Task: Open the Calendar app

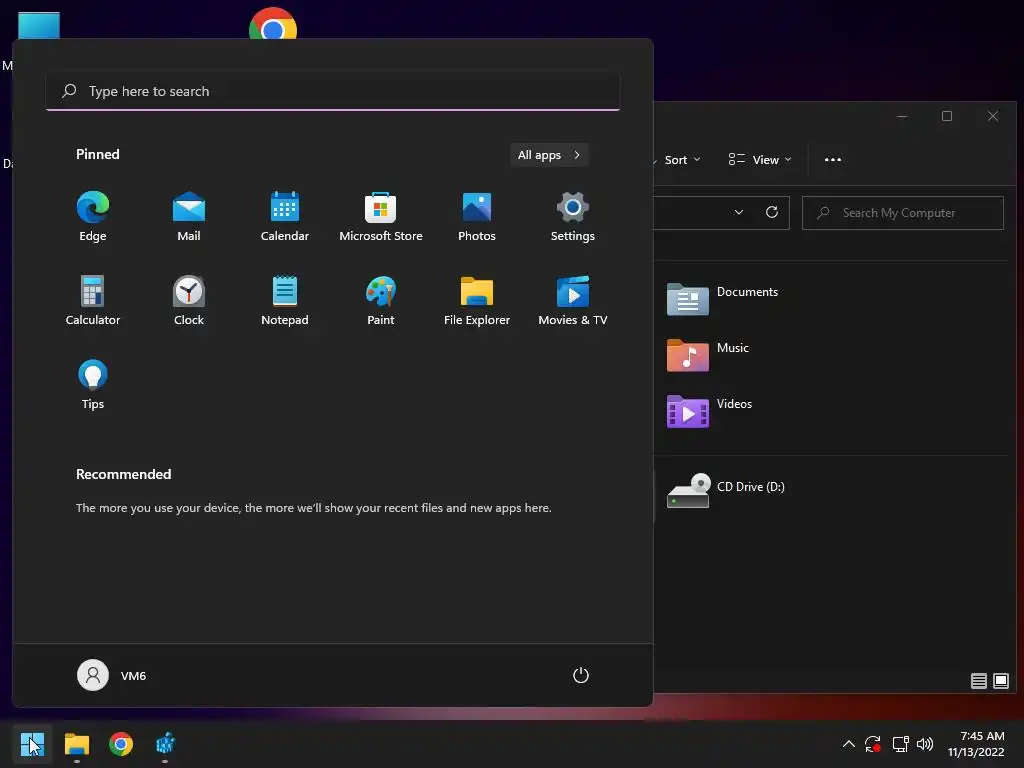Action: click(285, 217)
